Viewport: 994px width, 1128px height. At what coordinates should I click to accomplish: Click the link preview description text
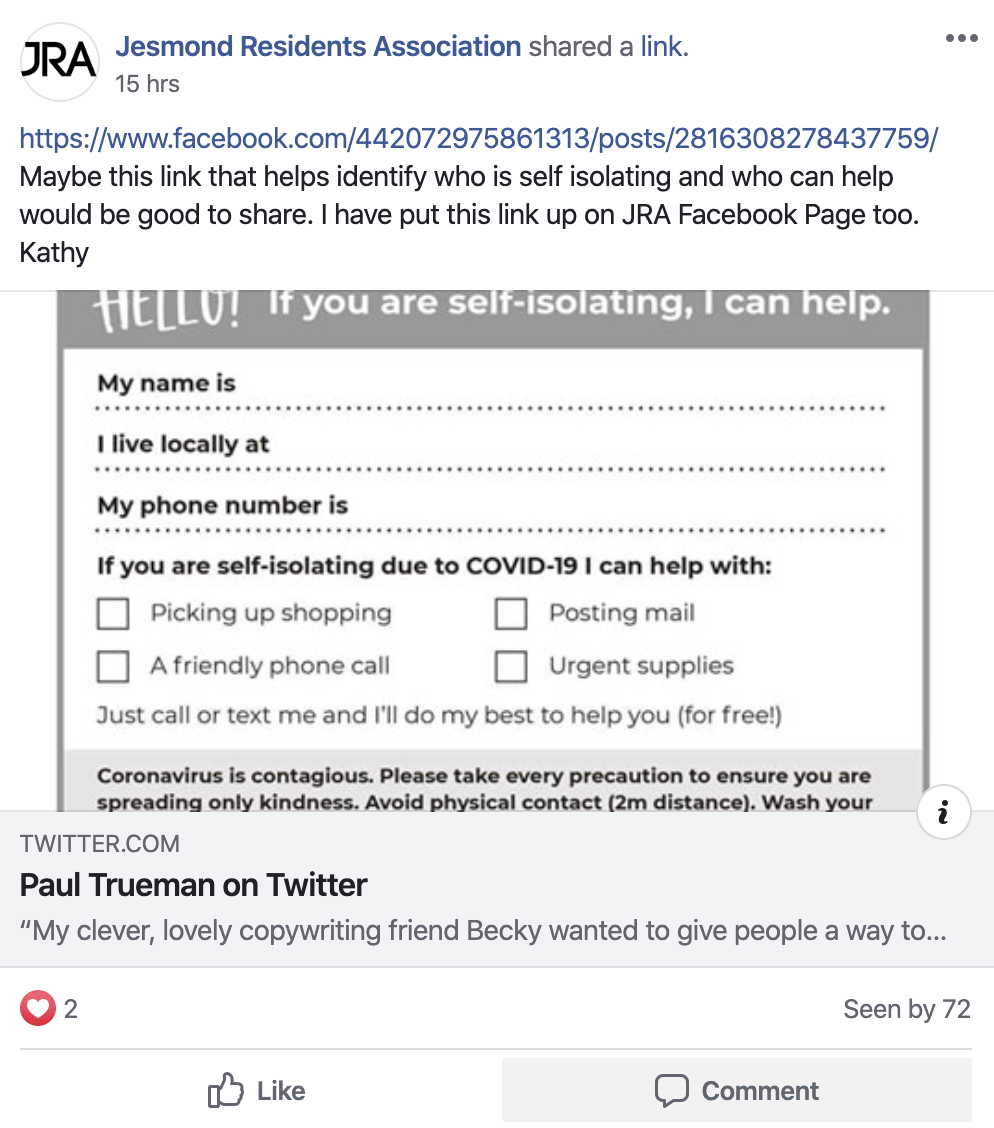pos(483,931)
